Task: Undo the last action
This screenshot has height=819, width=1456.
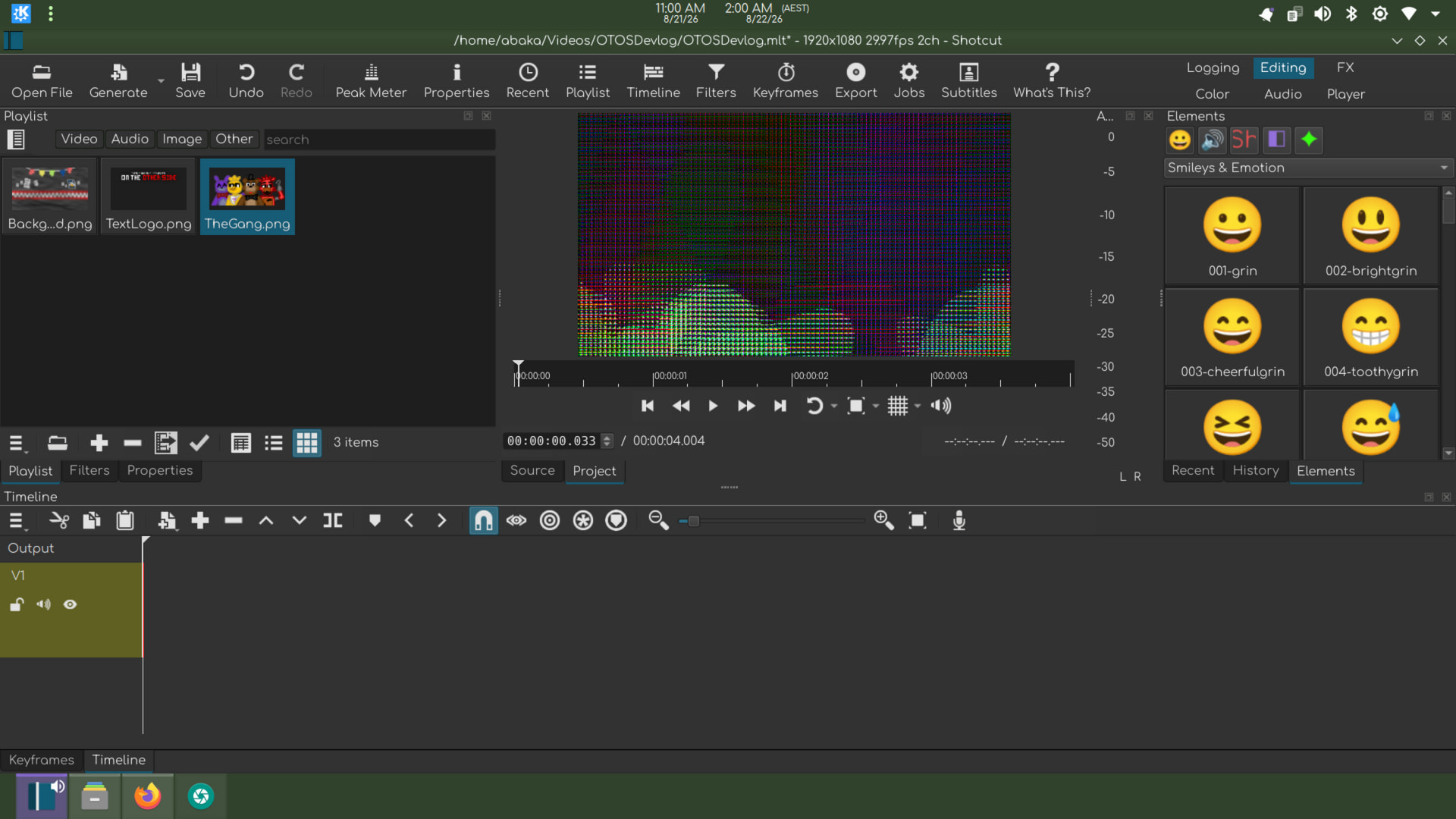Action: coord(246,80)
